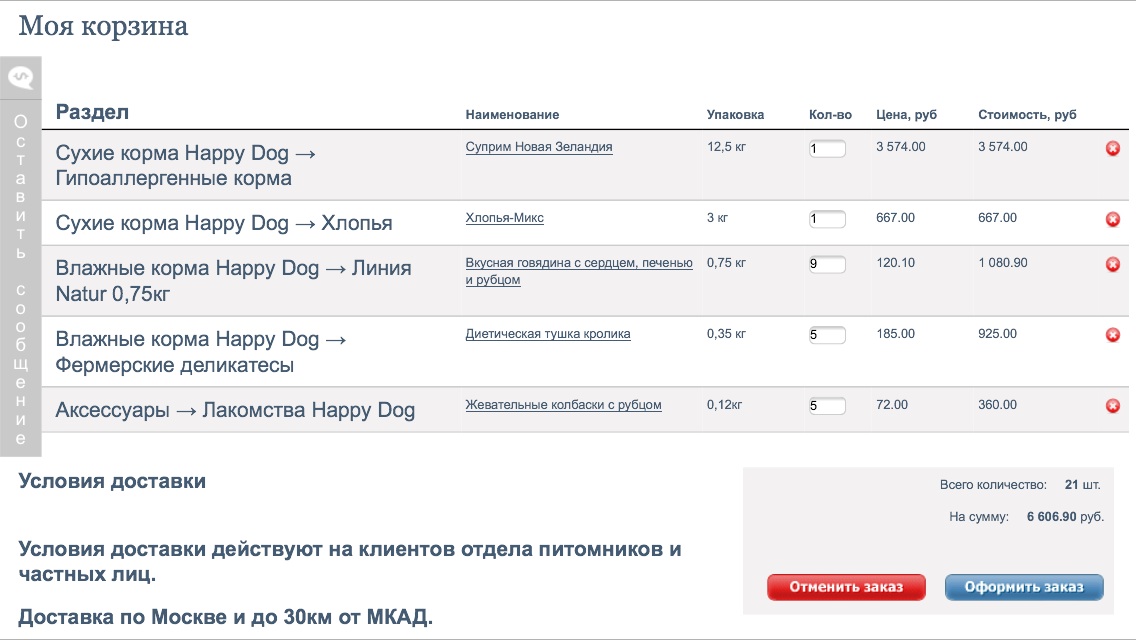Click Сухие корма Happy Dog → Хлопья text
Image resolution: width=1136 pixels, height=640 pixels.
pos(224,223)
